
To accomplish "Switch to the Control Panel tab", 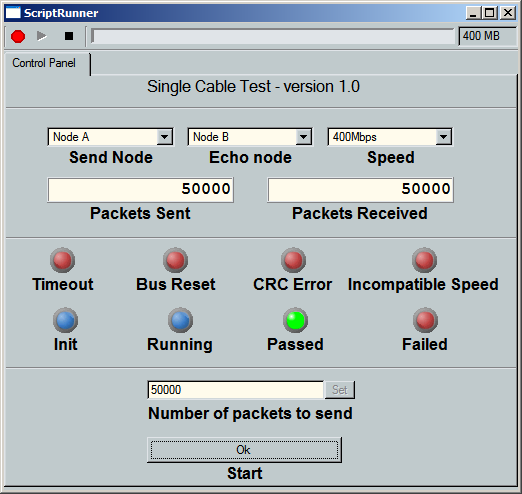I will point(44,63).
